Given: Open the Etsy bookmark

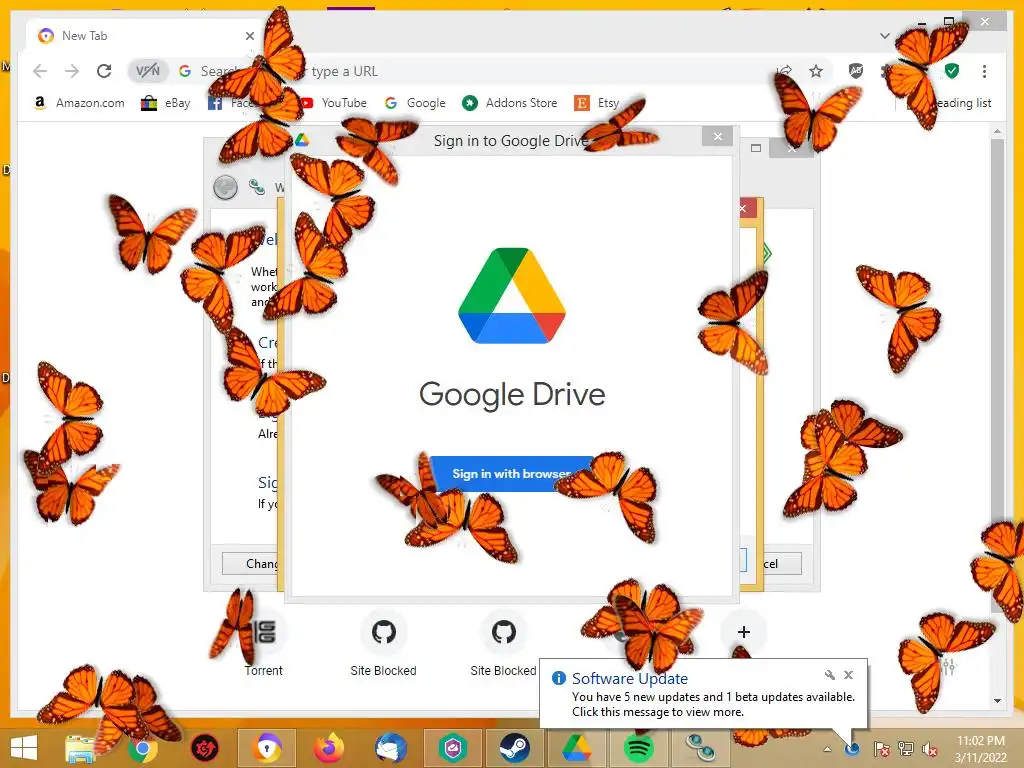Looking at the screenshot, I should point(597,103).
